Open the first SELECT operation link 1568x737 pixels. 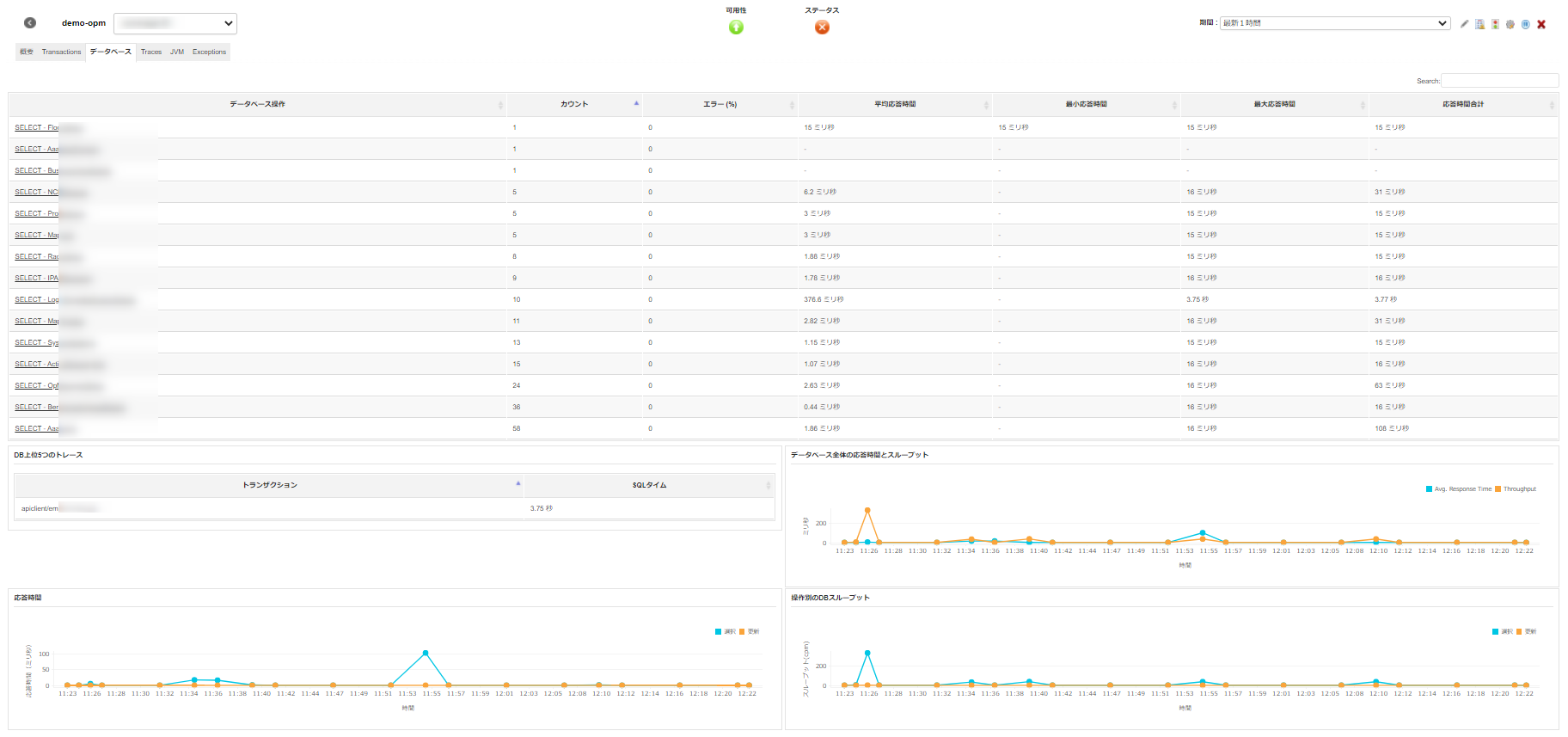(x=37, y=128)
